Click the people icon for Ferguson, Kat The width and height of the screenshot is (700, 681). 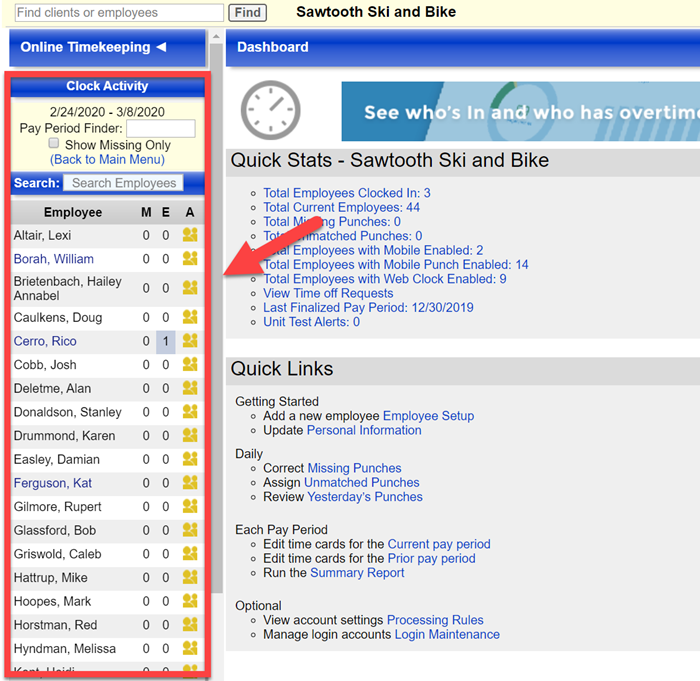click(x=190, y=483)
